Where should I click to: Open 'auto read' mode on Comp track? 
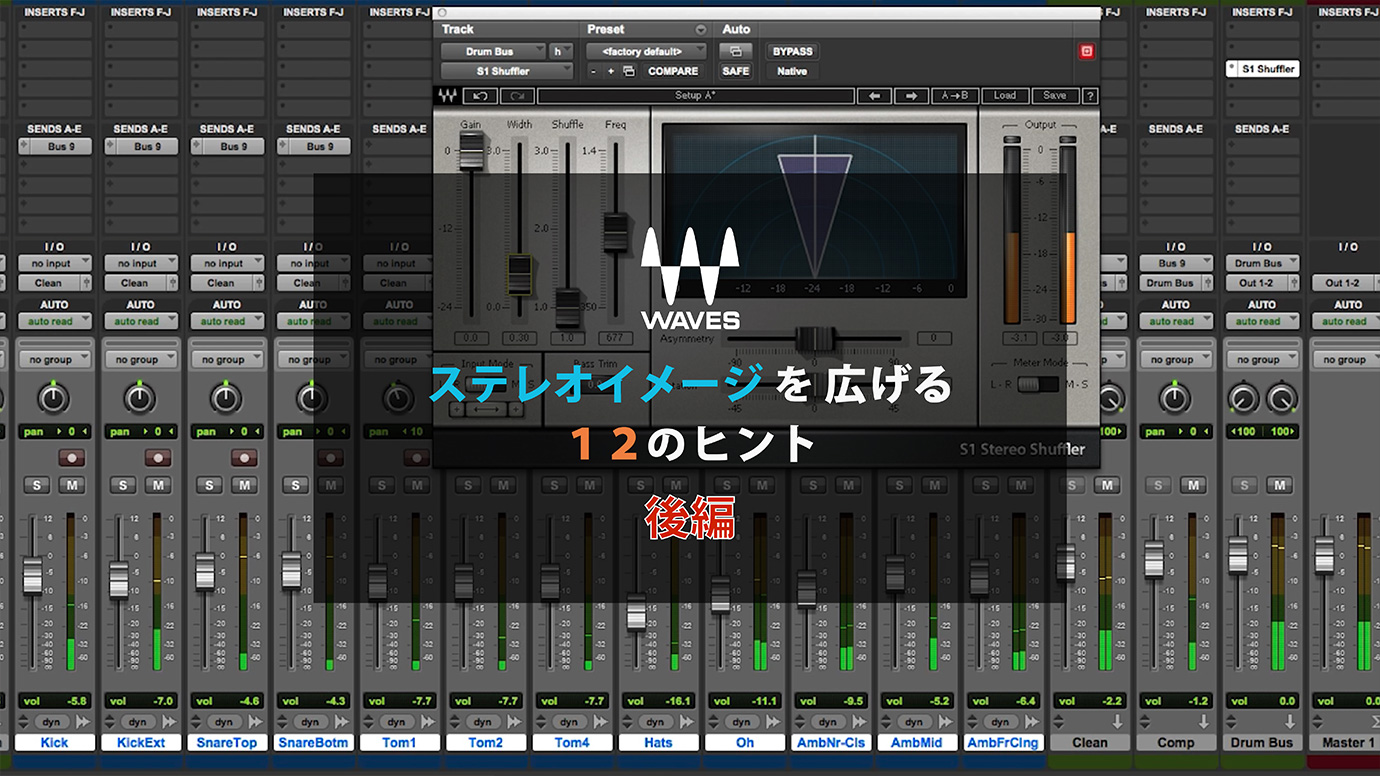pyautogui.click(x=1175, y=322)
